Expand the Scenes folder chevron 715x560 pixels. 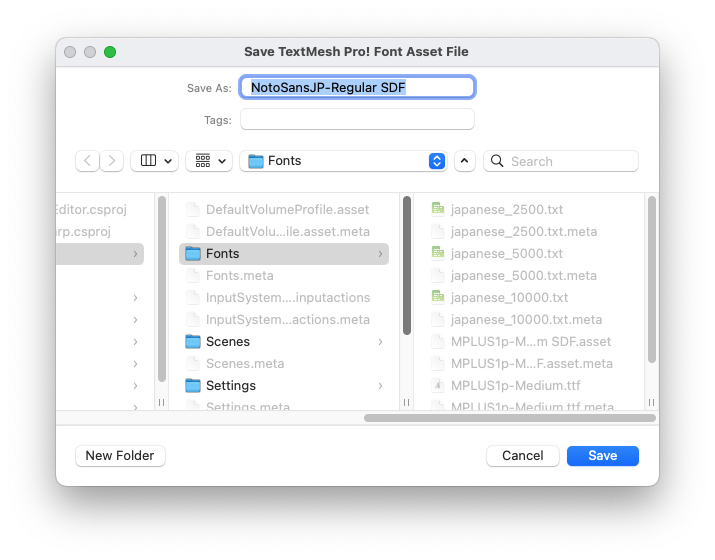click(380, 342)
